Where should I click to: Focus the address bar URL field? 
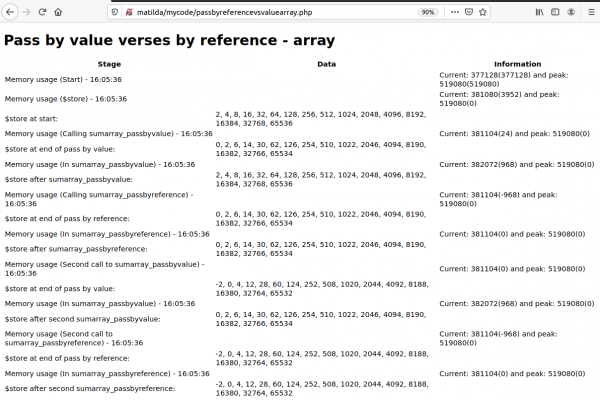click(276, 12)
